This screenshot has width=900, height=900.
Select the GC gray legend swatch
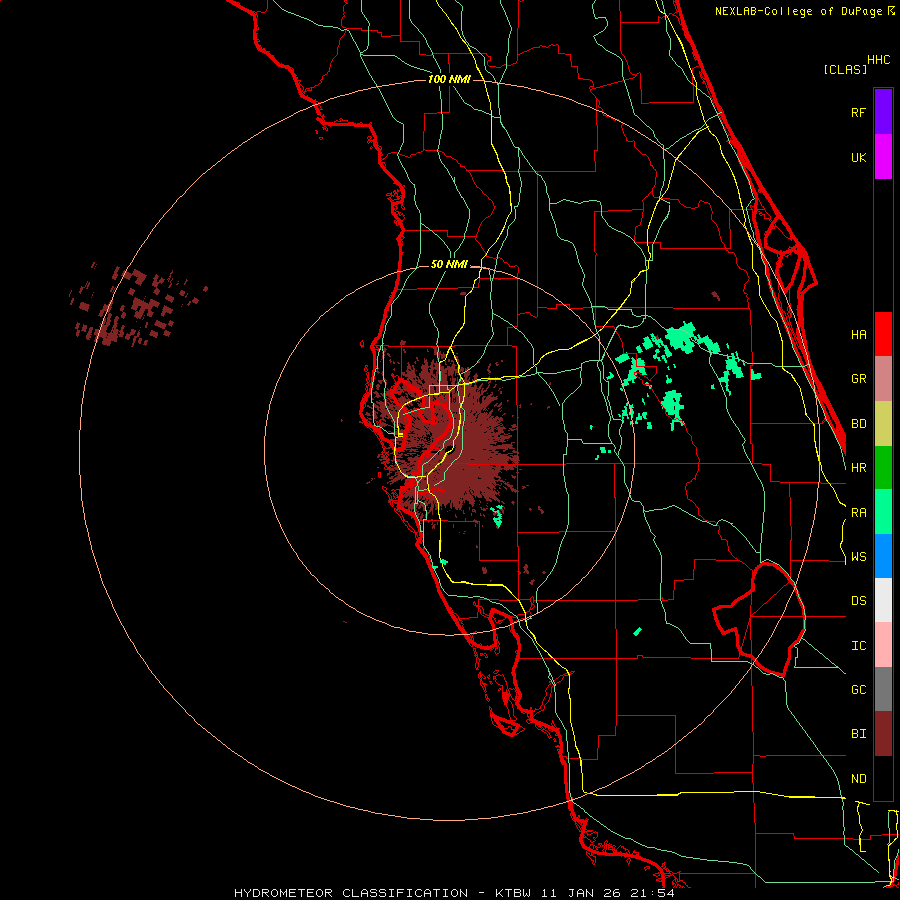[x=883, y=689]
